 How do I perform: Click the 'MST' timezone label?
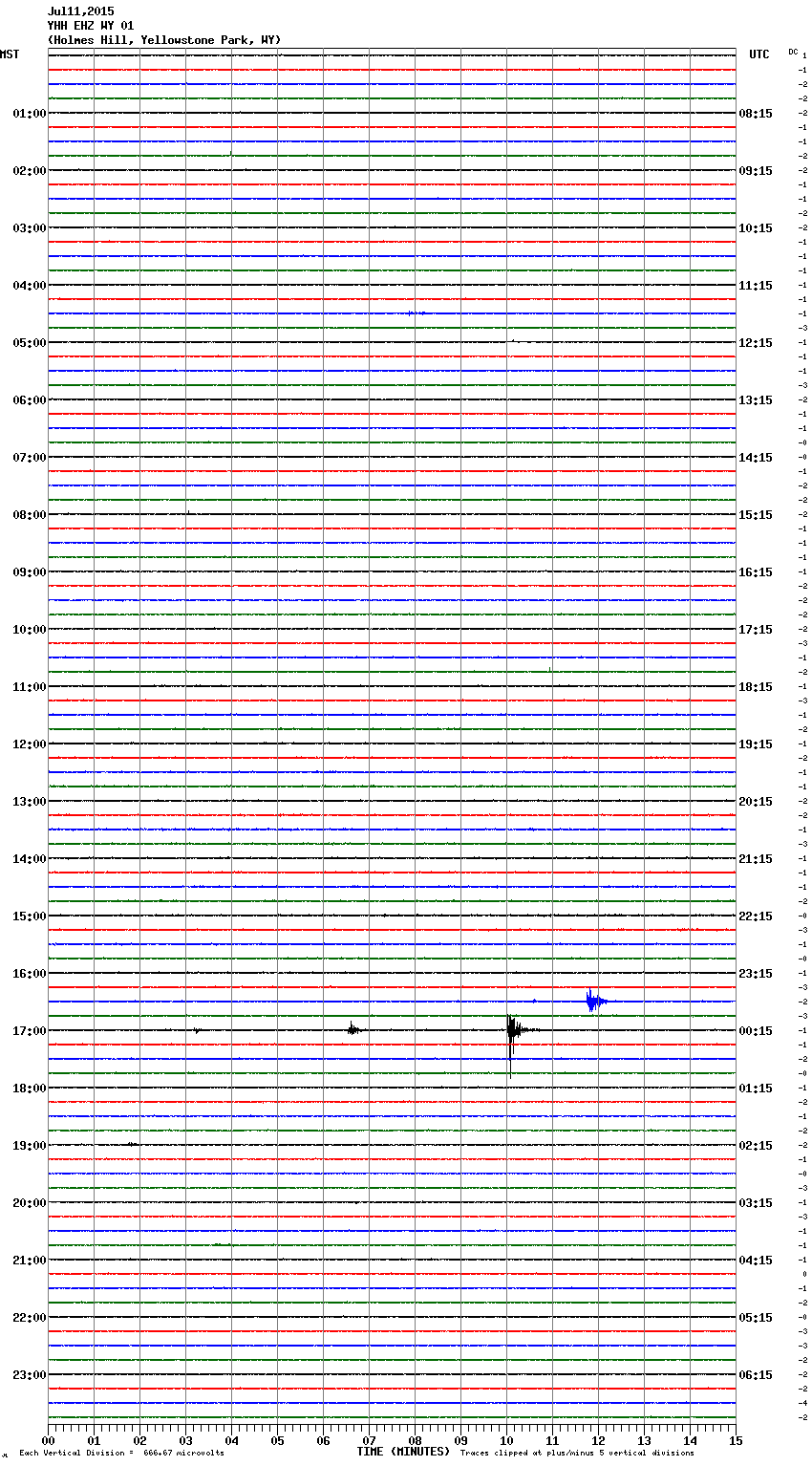coord(10,54)
